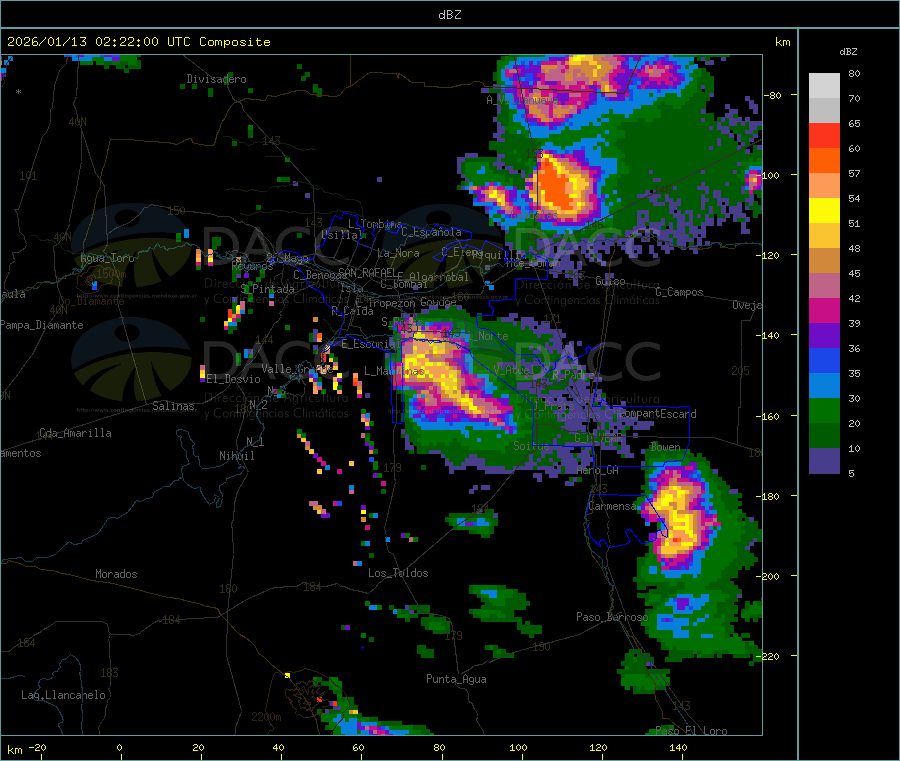Click the bright green 20-30 dBZ legend swatch

[824, 410]
